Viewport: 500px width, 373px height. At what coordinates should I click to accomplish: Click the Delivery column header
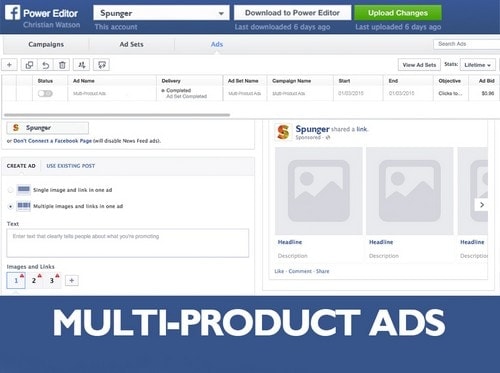pyautogui.click(x=171, y=81)
